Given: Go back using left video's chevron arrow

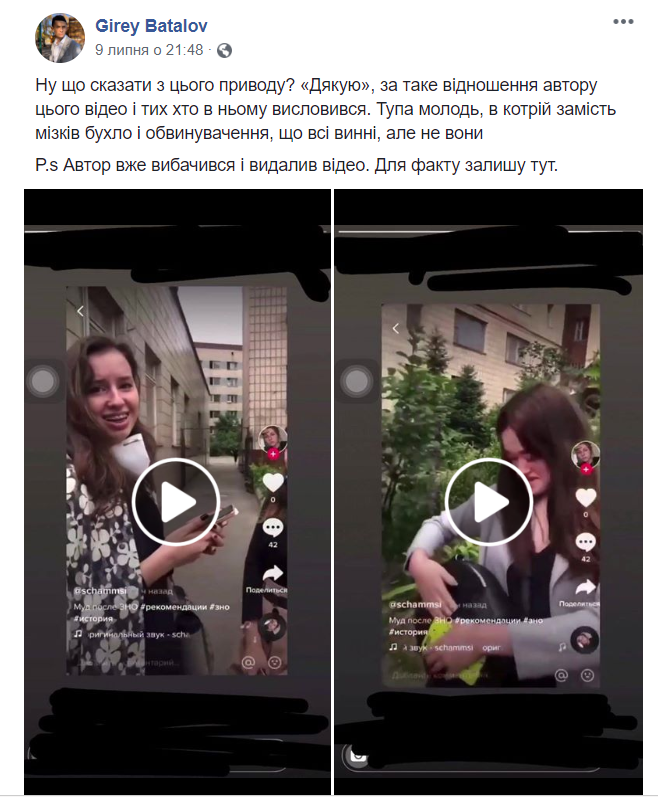Looking at the screenshot, I should coord(80,311).
